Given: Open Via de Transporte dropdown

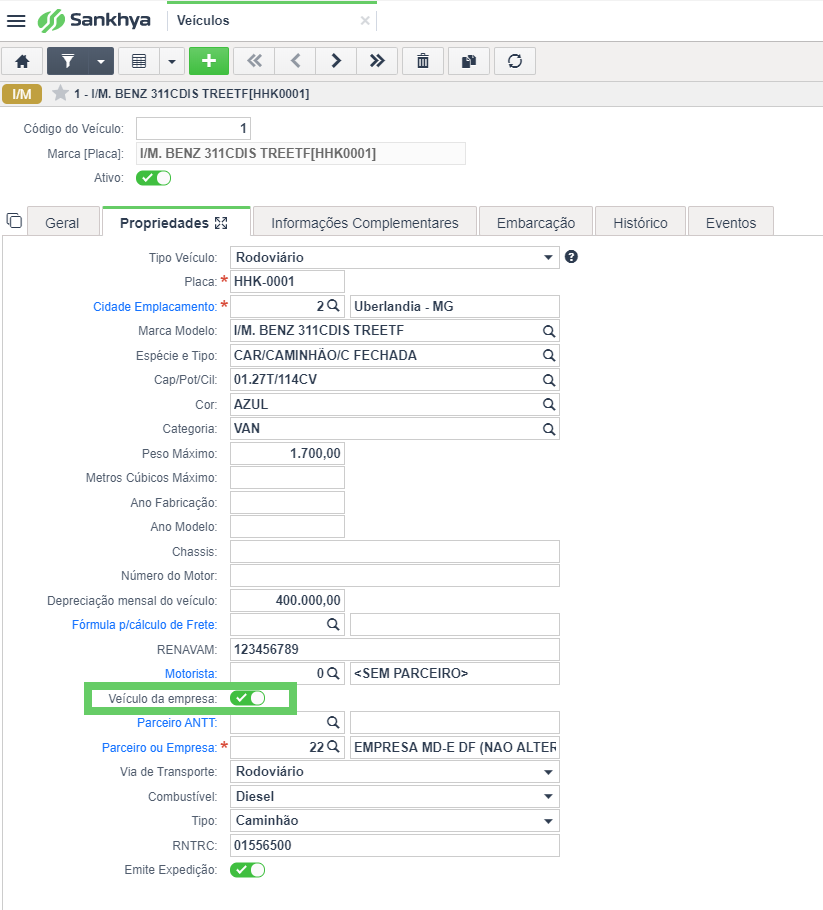Looking at the screenshot, I should click(x=395, y=772).
